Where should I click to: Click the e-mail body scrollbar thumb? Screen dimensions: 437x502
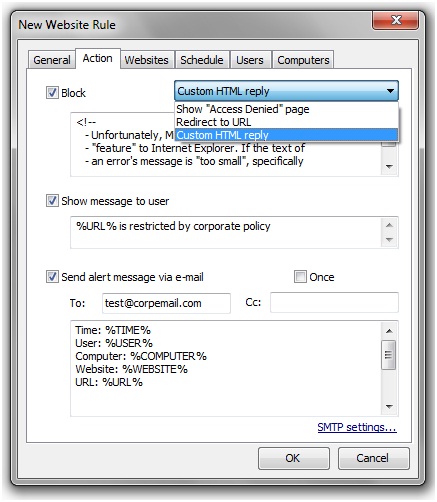coord(389,355)
